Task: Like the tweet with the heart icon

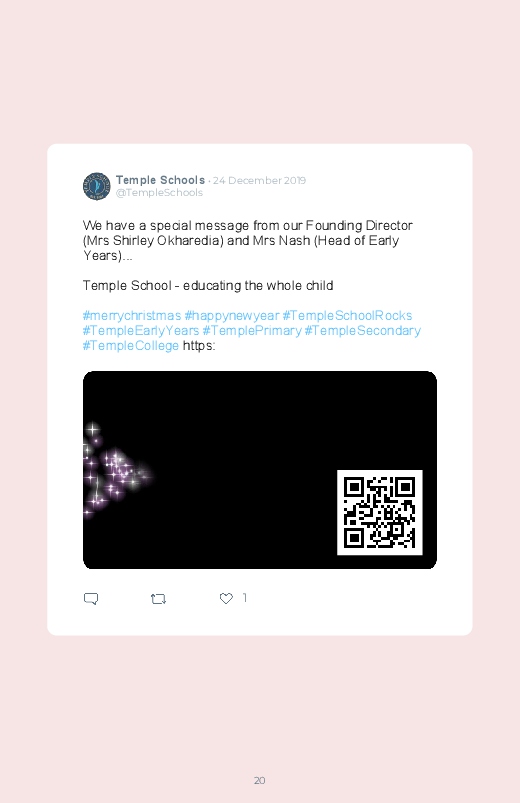Action: pyautogui.click(x=226, y=598)
